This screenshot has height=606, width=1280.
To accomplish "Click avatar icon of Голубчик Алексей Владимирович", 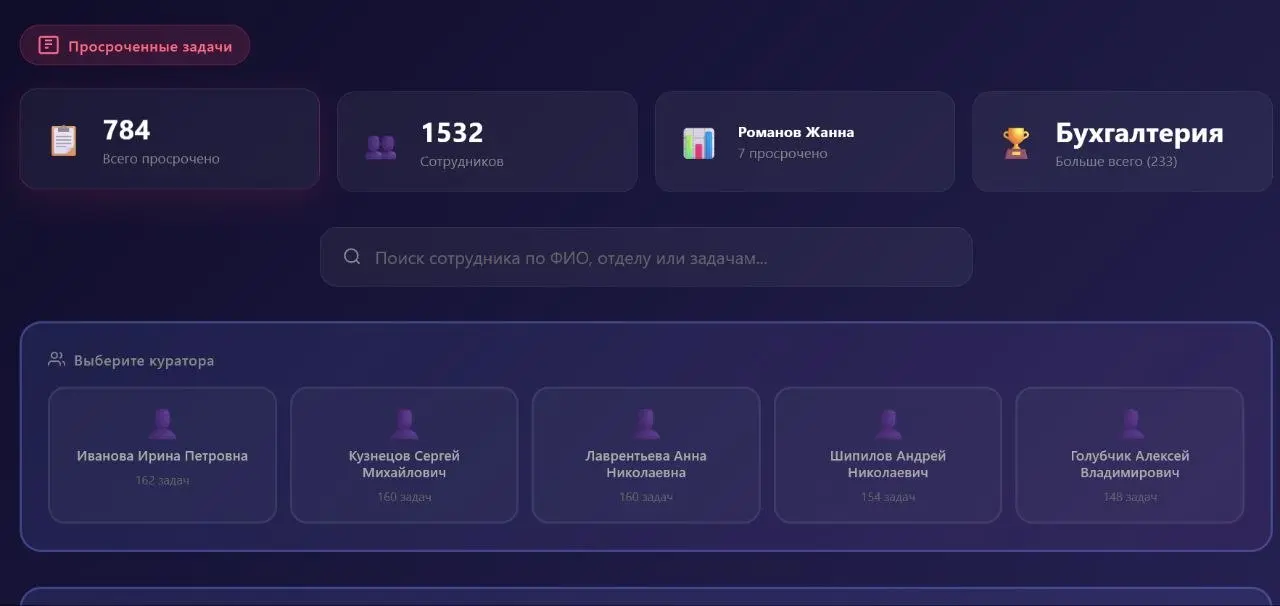I will (x=1130, y=424).
